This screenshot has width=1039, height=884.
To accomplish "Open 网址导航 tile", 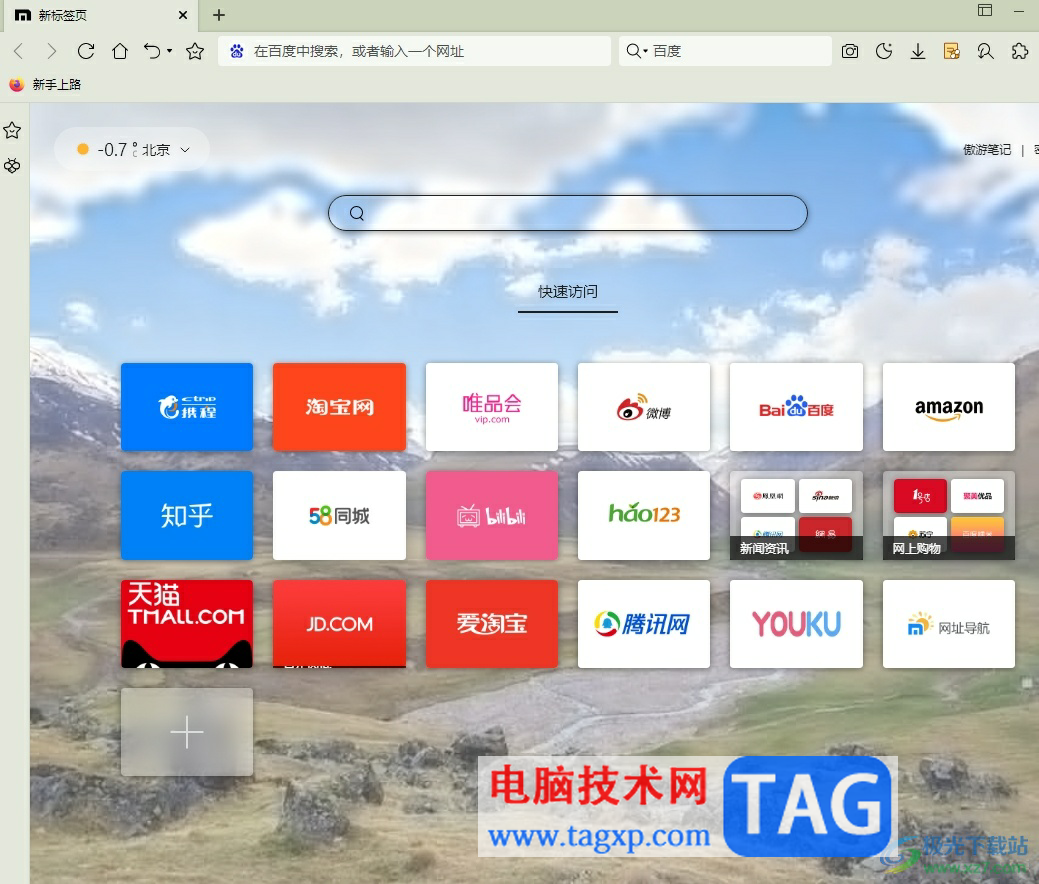I will 949,624.
